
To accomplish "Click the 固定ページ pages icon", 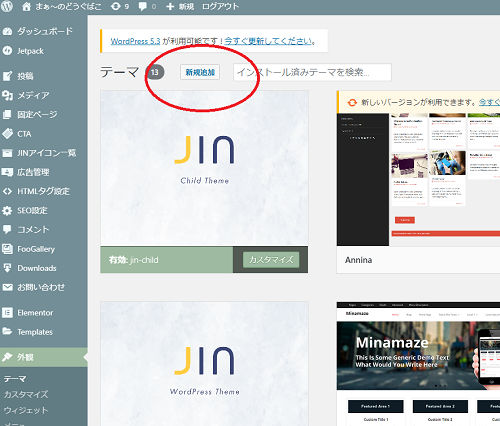I will click(7, 115).
